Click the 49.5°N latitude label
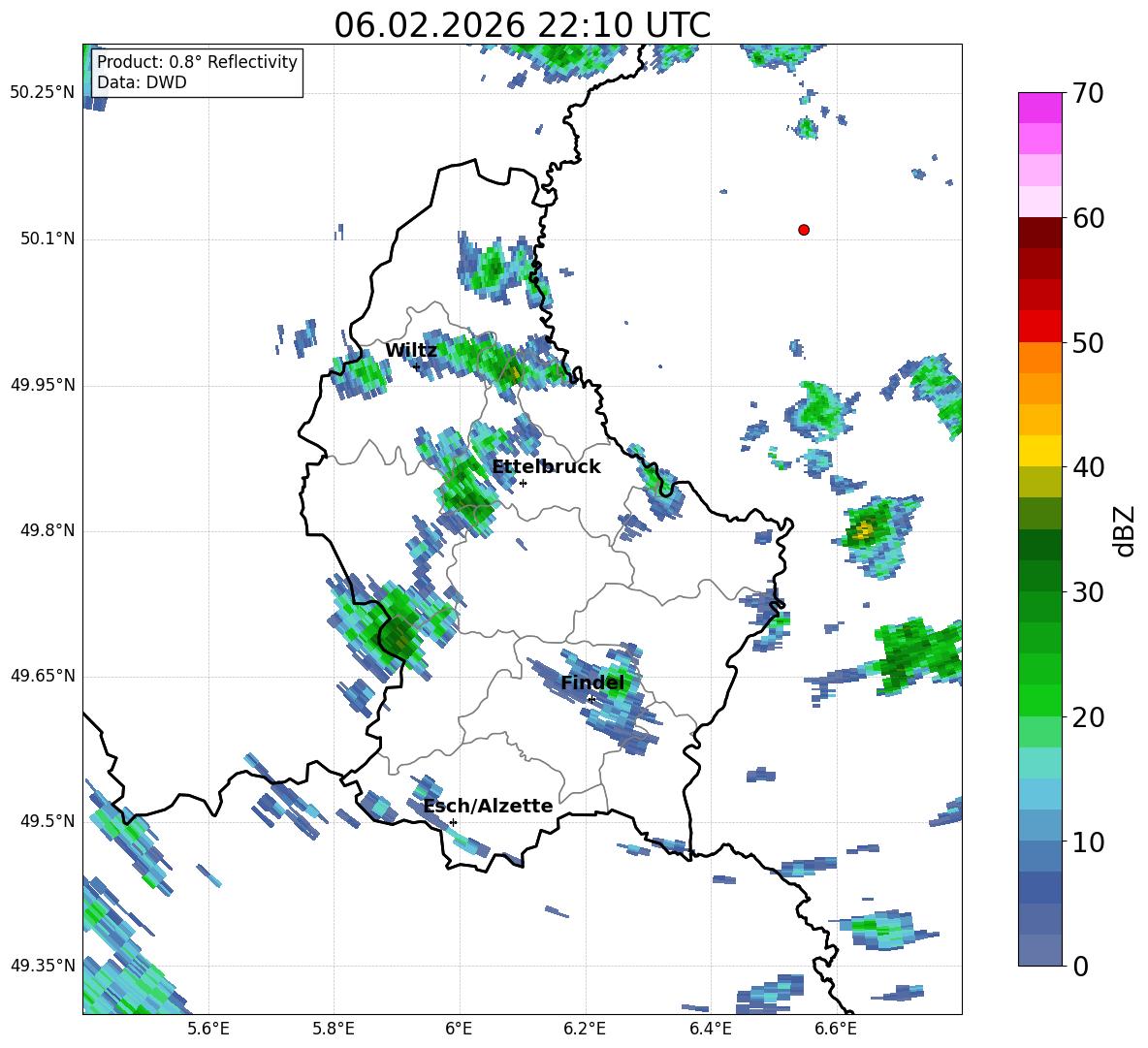 click(x=48, y=821)
